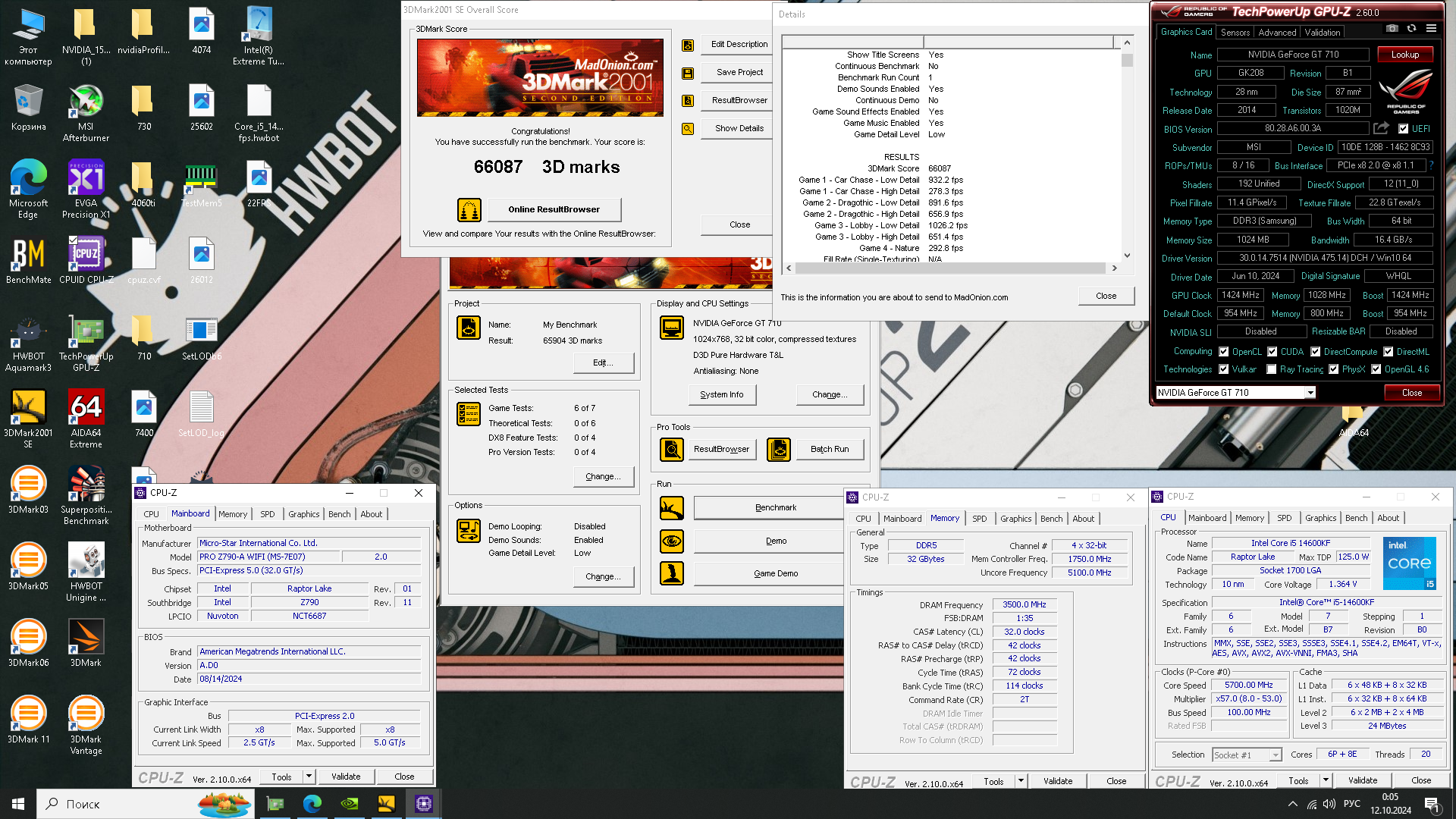Click the Pro Tools ResultBrowser magnifier icon
1456x819 pixels.
coord(672,450)
